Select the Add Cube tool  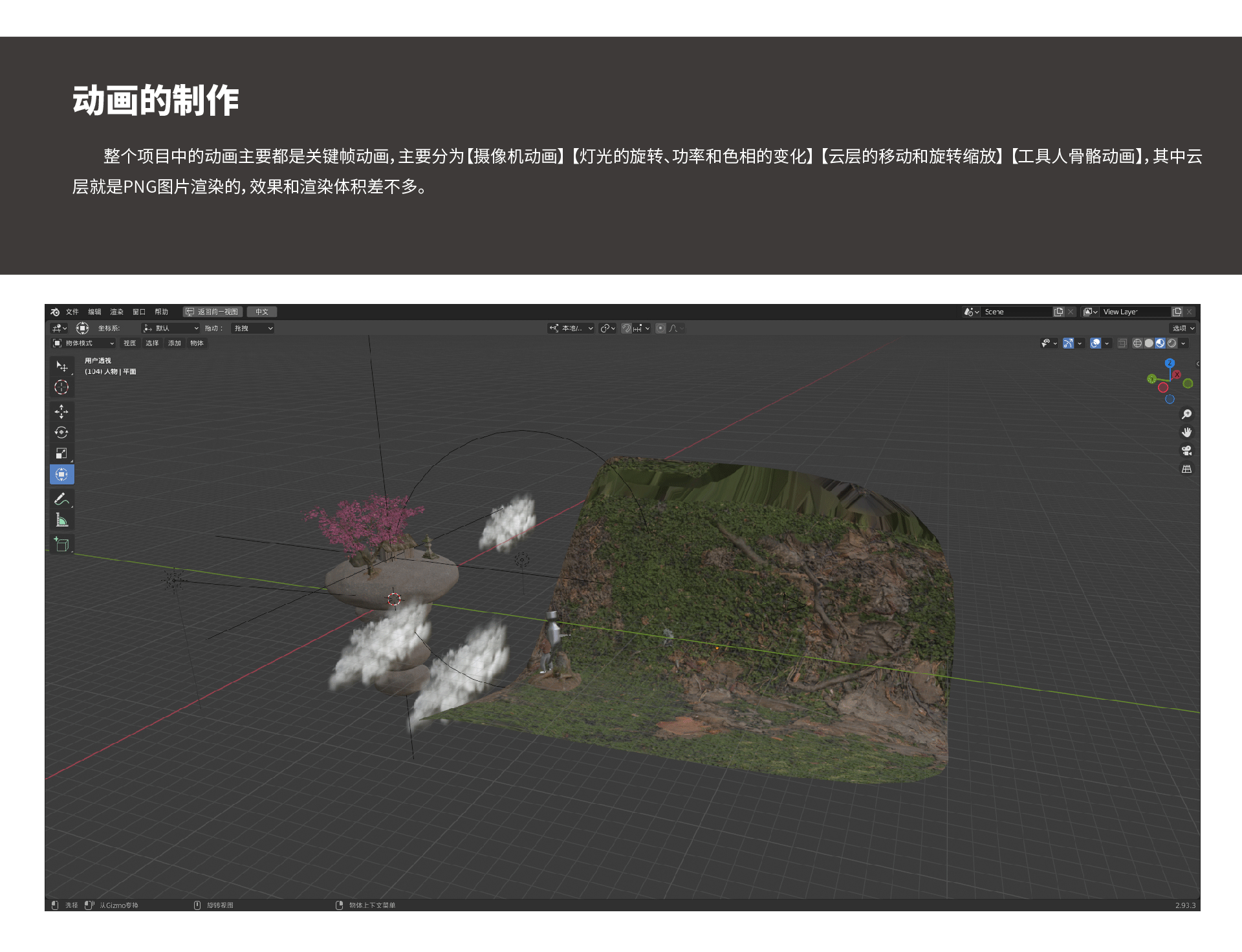click(61, 544)
